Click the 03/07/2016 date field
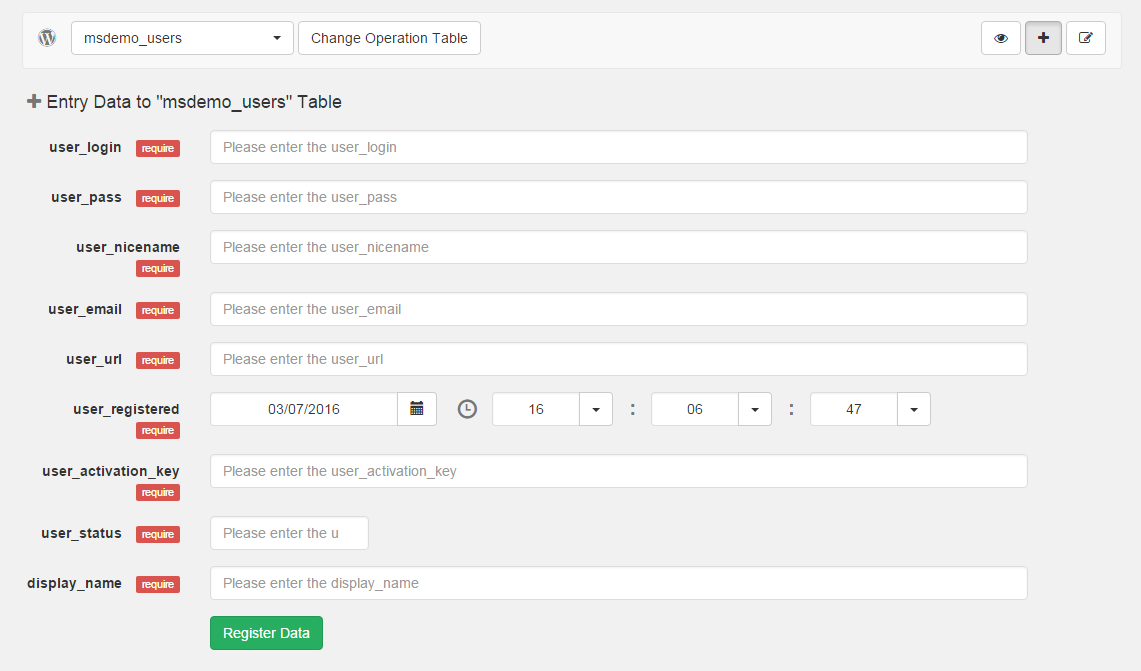 304,409
